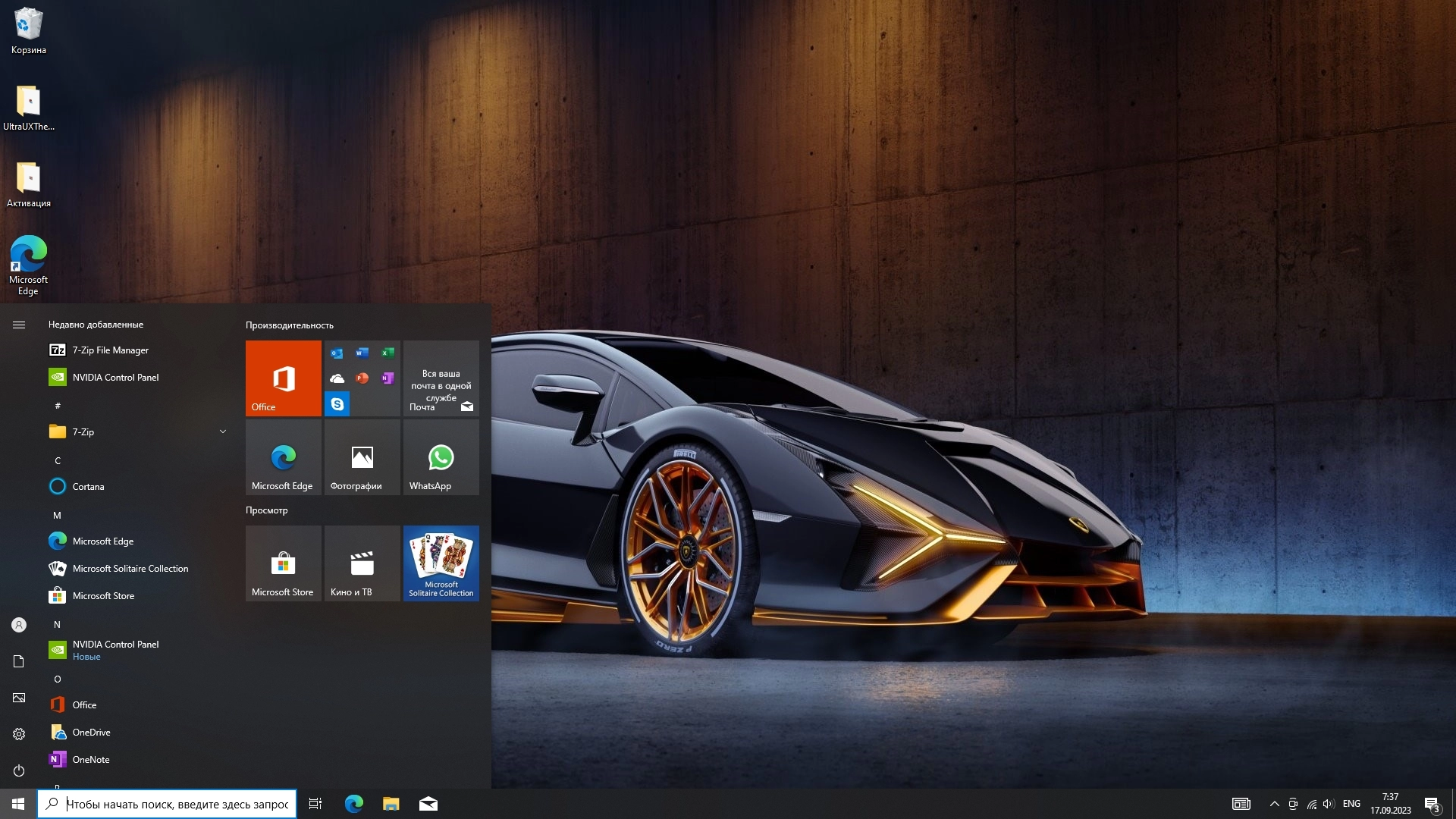
Task: Open File Explorer from the taskbar
Action: tap(391, 804)
